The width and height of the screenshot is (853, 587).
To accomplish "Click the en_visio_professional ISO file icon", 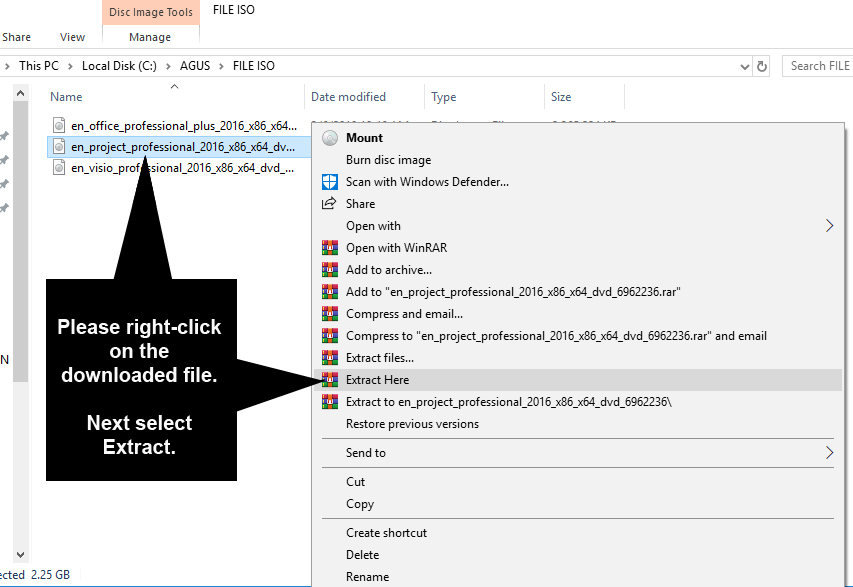I will click(59, 168).
